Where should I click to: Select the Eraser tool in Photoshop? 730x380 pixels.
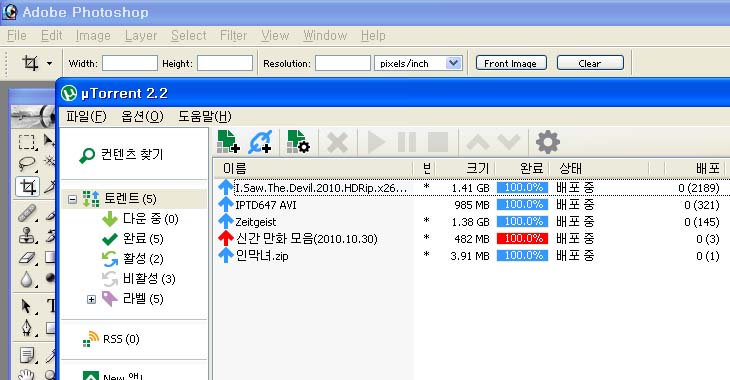pyautogui.click(x=27, y=257)
